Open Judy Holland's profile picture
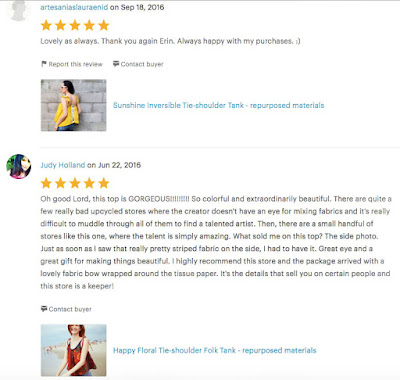 [x=19, y=166]
